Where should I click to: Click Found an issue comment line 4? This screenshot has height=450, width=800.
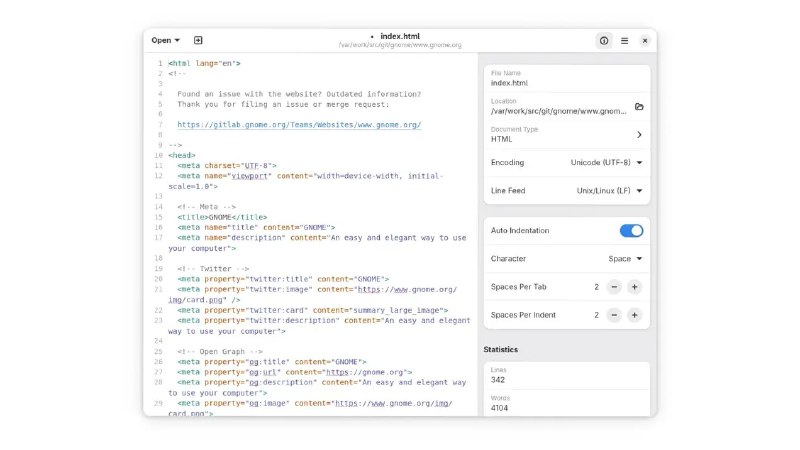(299, 94)
